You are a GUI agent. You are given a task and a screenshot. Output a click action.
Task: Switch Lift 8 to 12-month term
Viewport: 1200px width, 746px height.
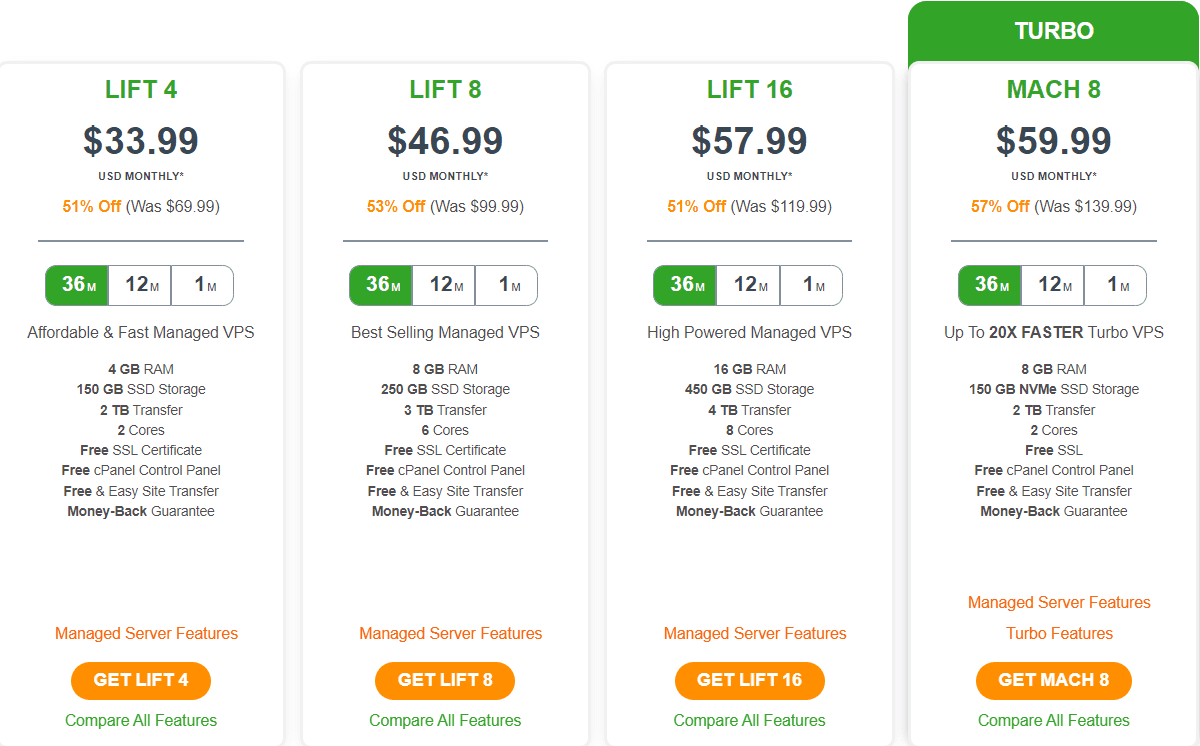pos(444,285)
